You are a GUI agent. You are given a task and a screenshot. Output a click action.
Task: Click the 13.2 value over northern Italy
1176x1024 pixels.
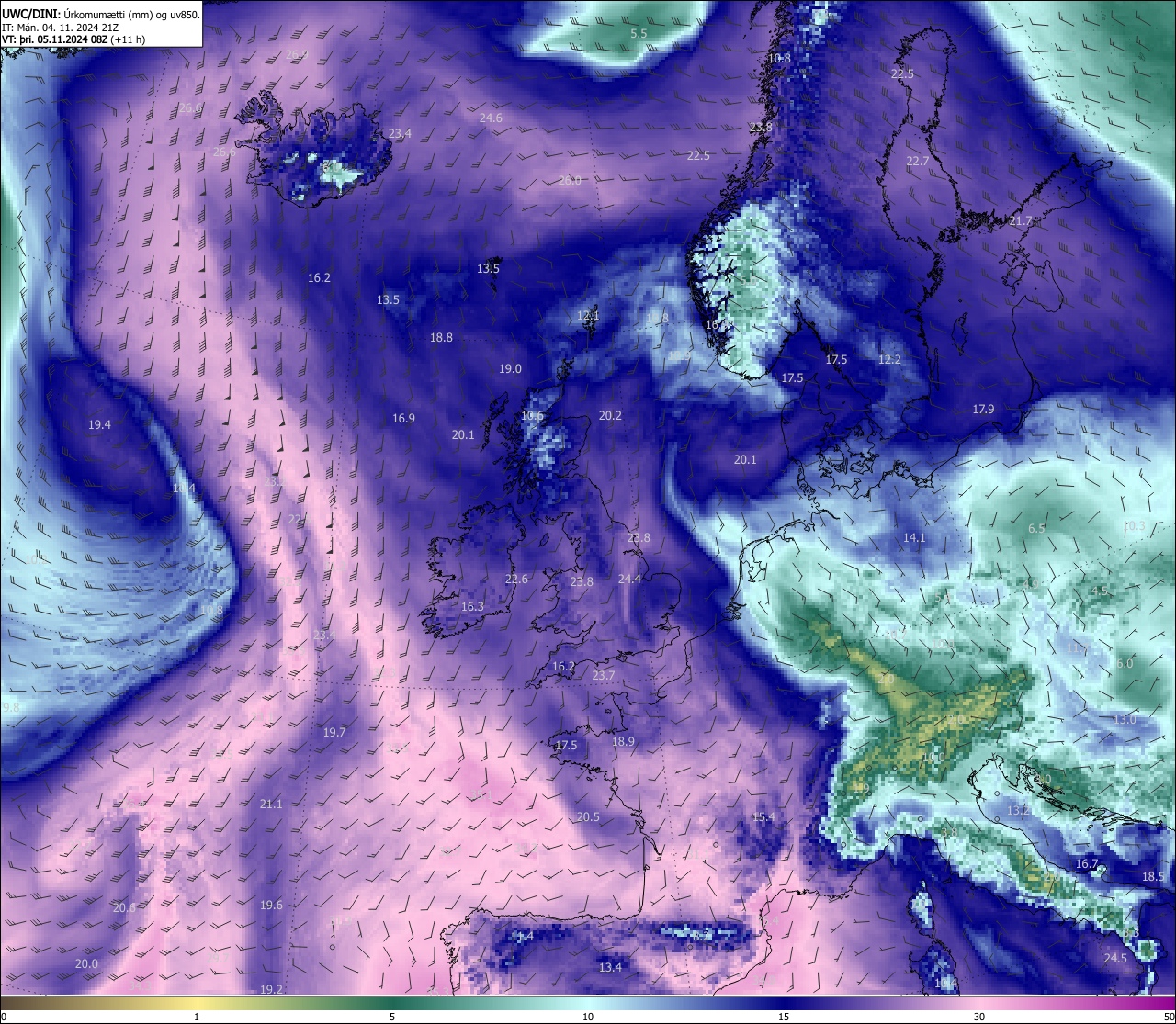pyautogui.click(x=1018, y=810)
